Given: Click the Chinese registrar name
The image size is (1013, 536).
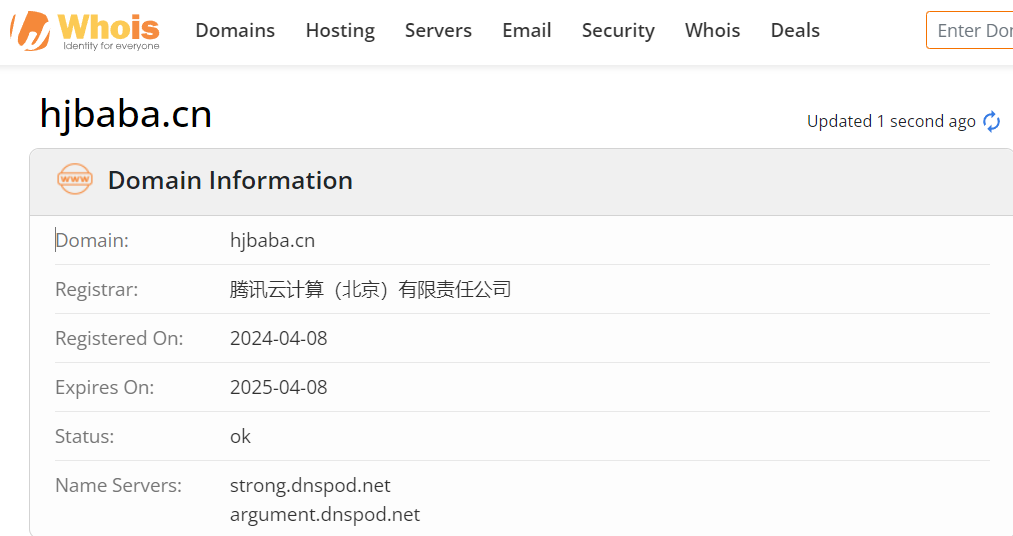Looking at the screenshot, I should click(x=370, y=289).
